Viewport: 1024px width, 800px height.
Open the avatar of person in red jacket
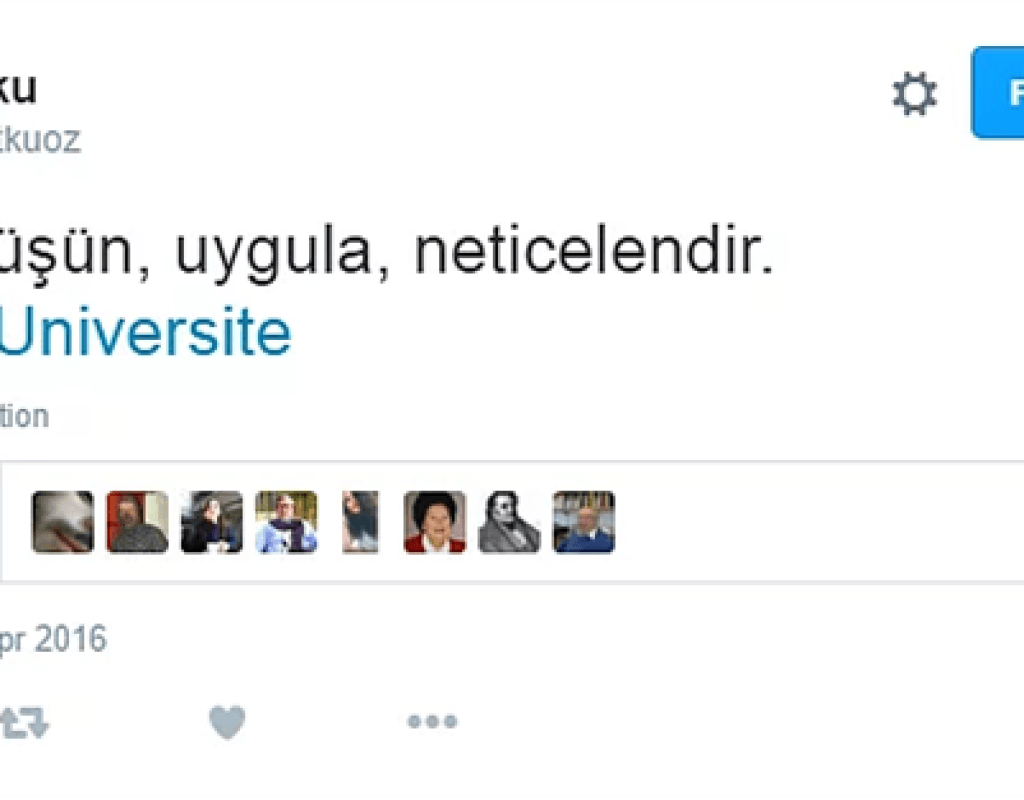point(434,522)
